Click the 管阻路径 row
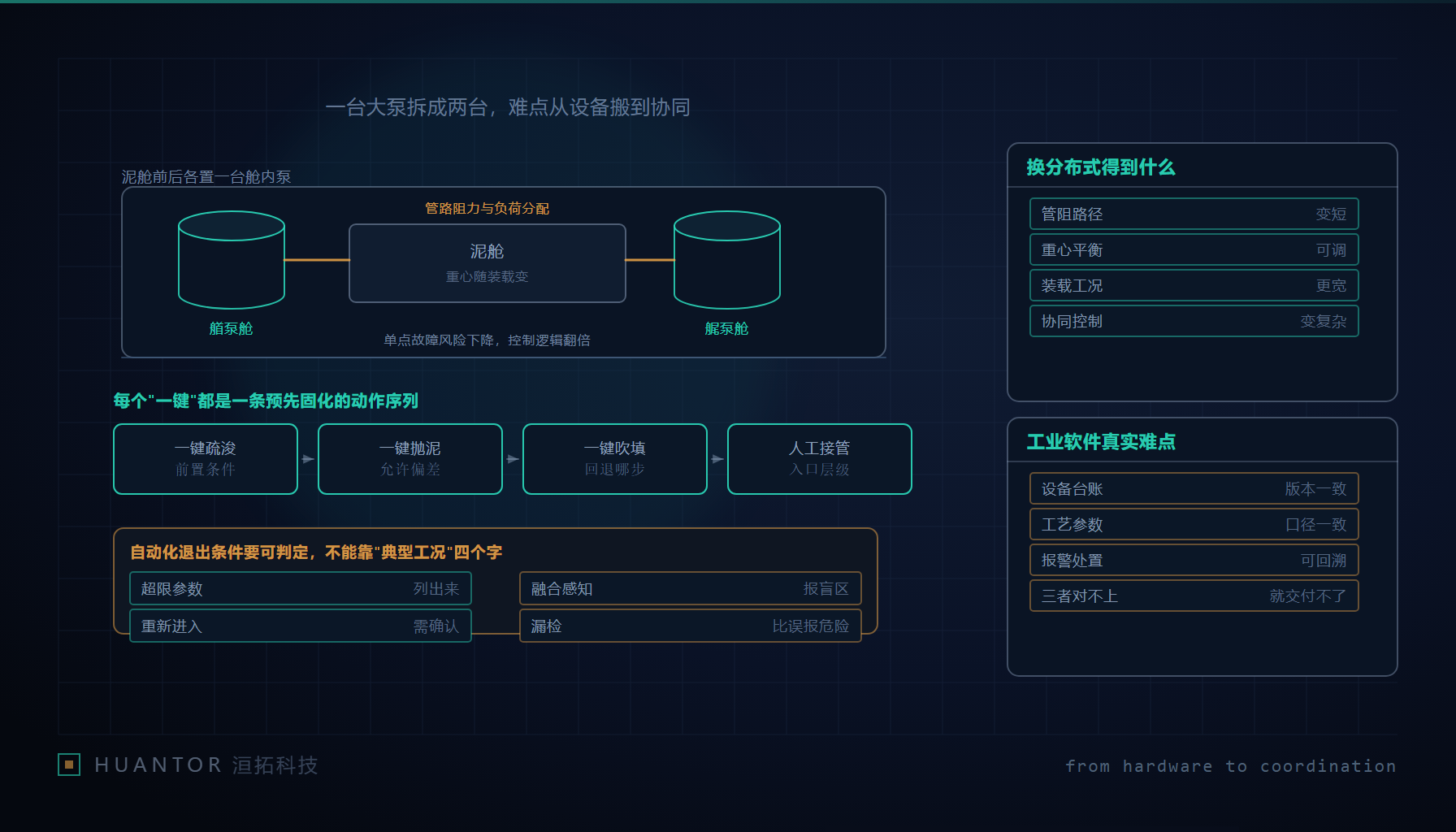Screen dimensions: 1456x832 [x=1194, y=214]
